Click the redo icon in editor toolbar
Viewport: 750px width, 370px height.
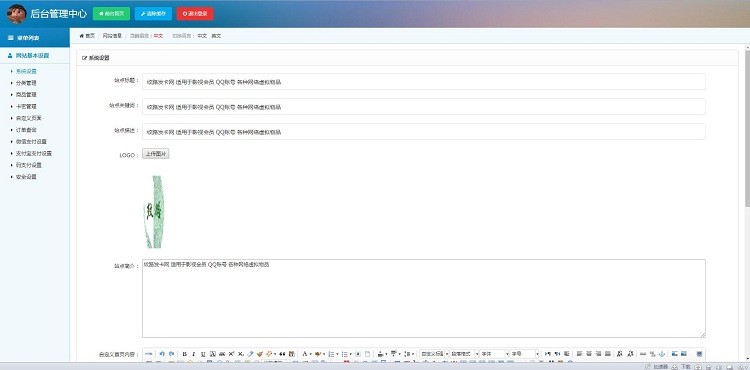pyautogui.click(x=171, y=354)
